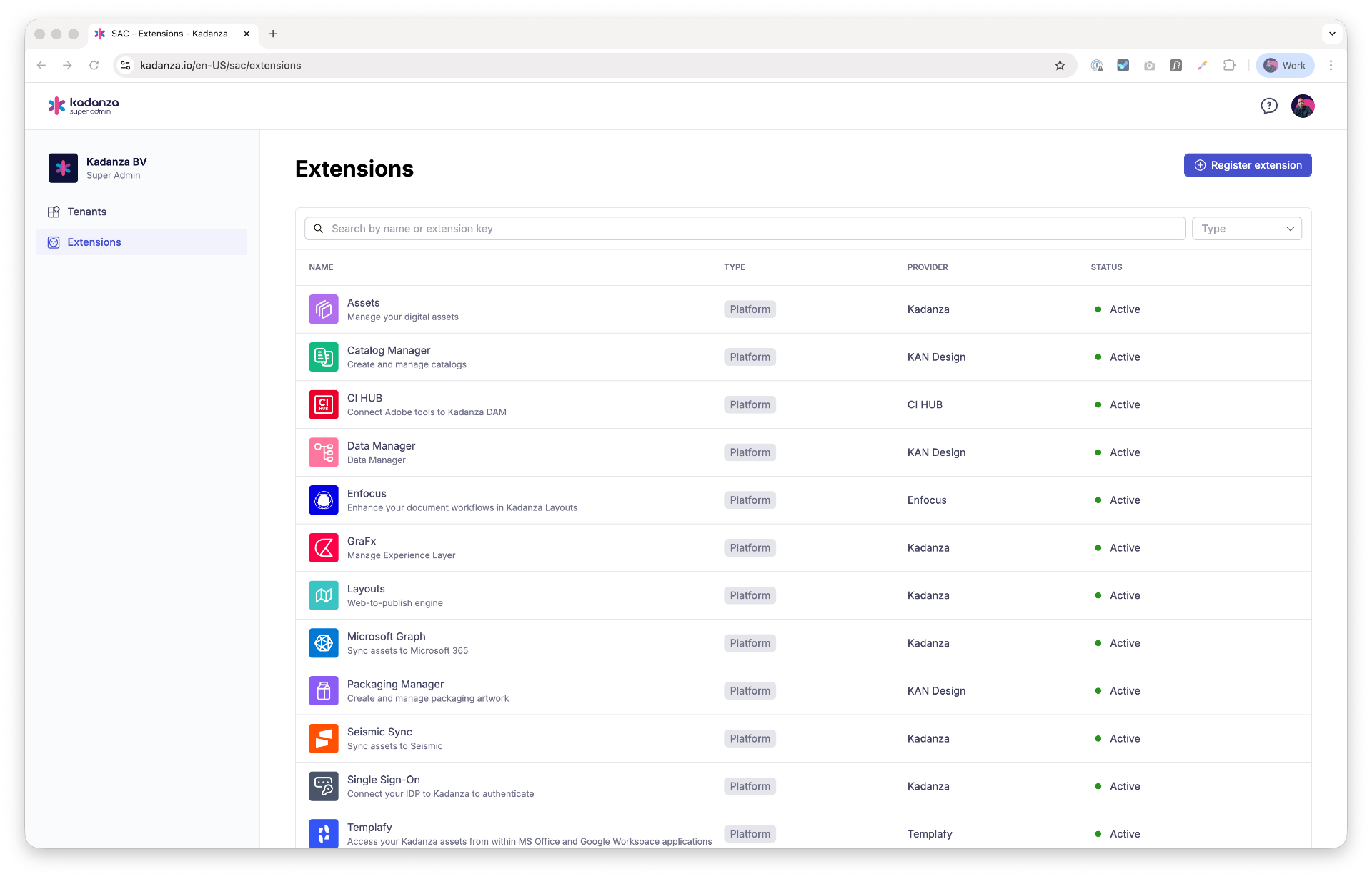Click Platform badge in CI HUB row
This screenshot has height=879, width=1372.
click(750, 404)
